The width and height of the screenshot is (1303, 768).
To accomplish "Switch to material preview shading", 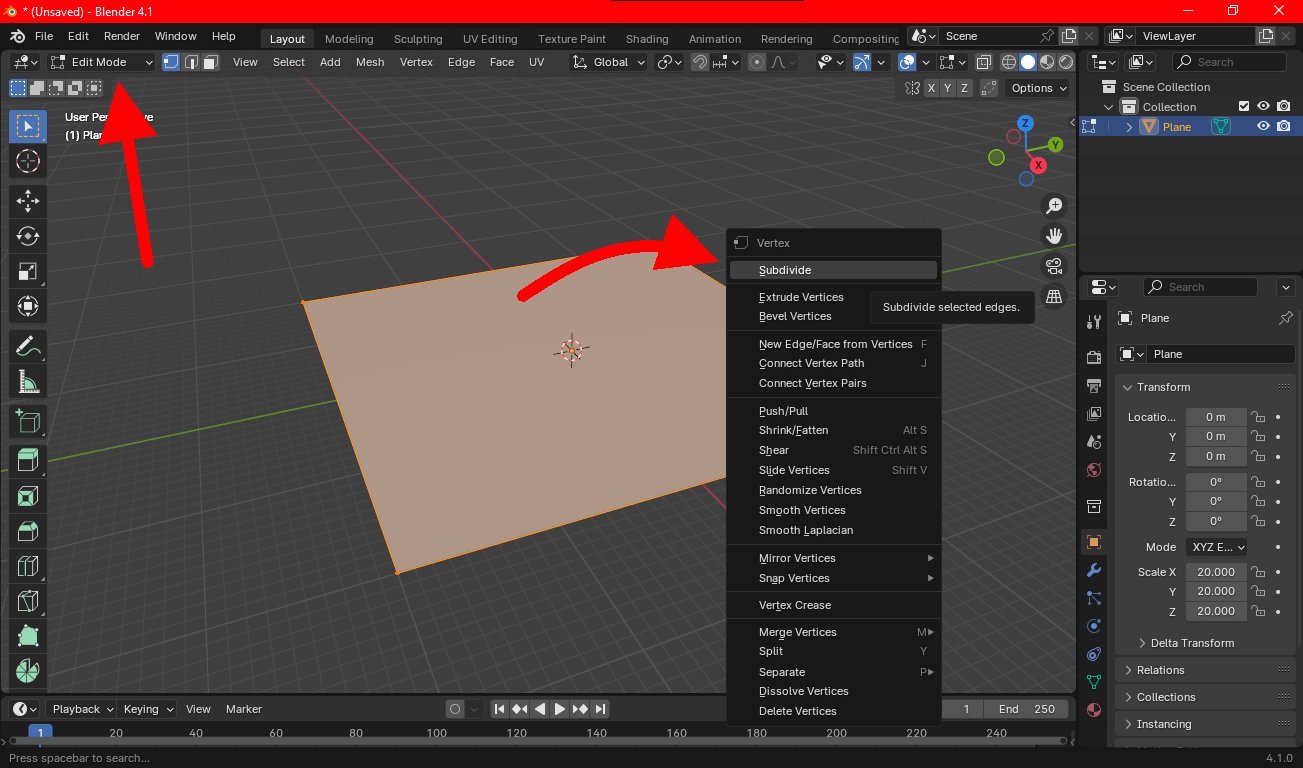I will point(1047,62).
